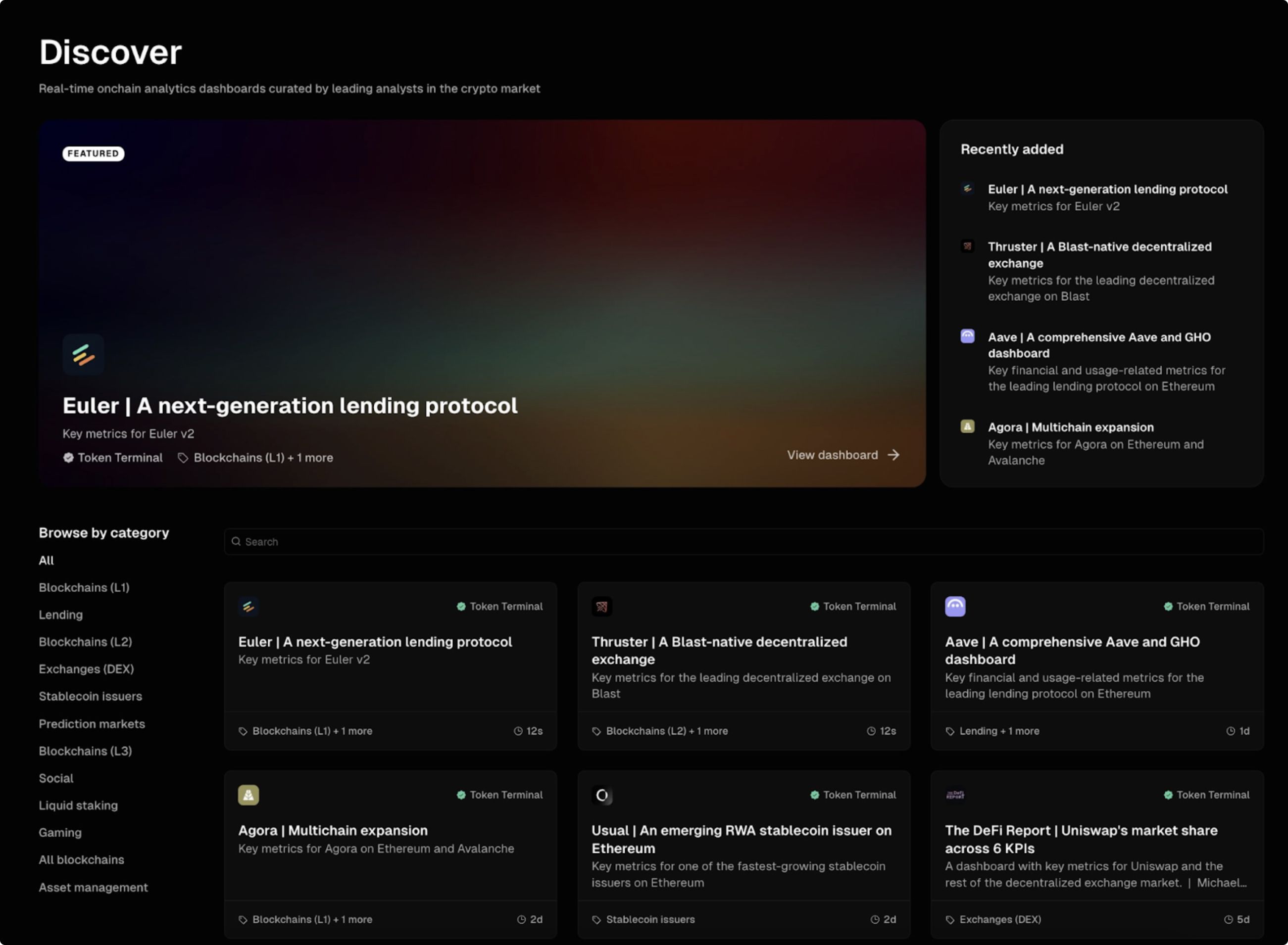Image resolution: width=1288 pixels, height=945 pixels.
Task: Click the arrow icon next to View dashboard
Action: (893, 455)
